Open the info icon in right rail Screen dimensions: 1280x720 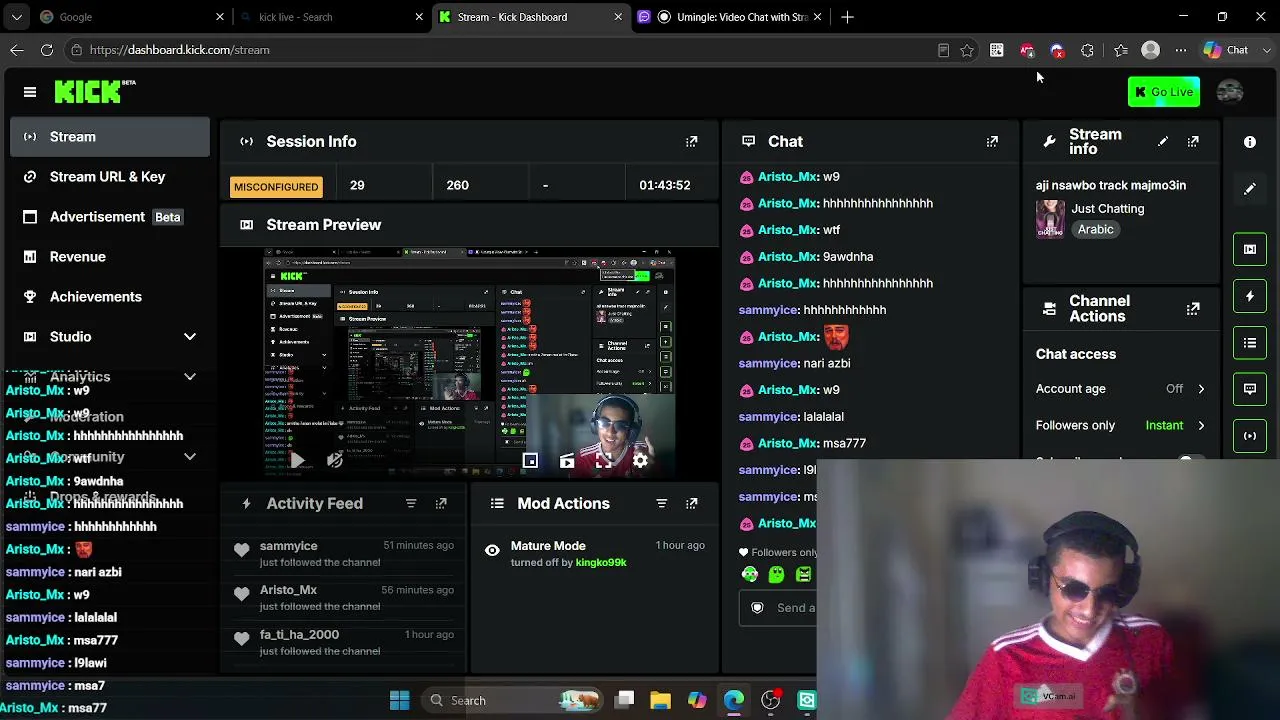1250,143
